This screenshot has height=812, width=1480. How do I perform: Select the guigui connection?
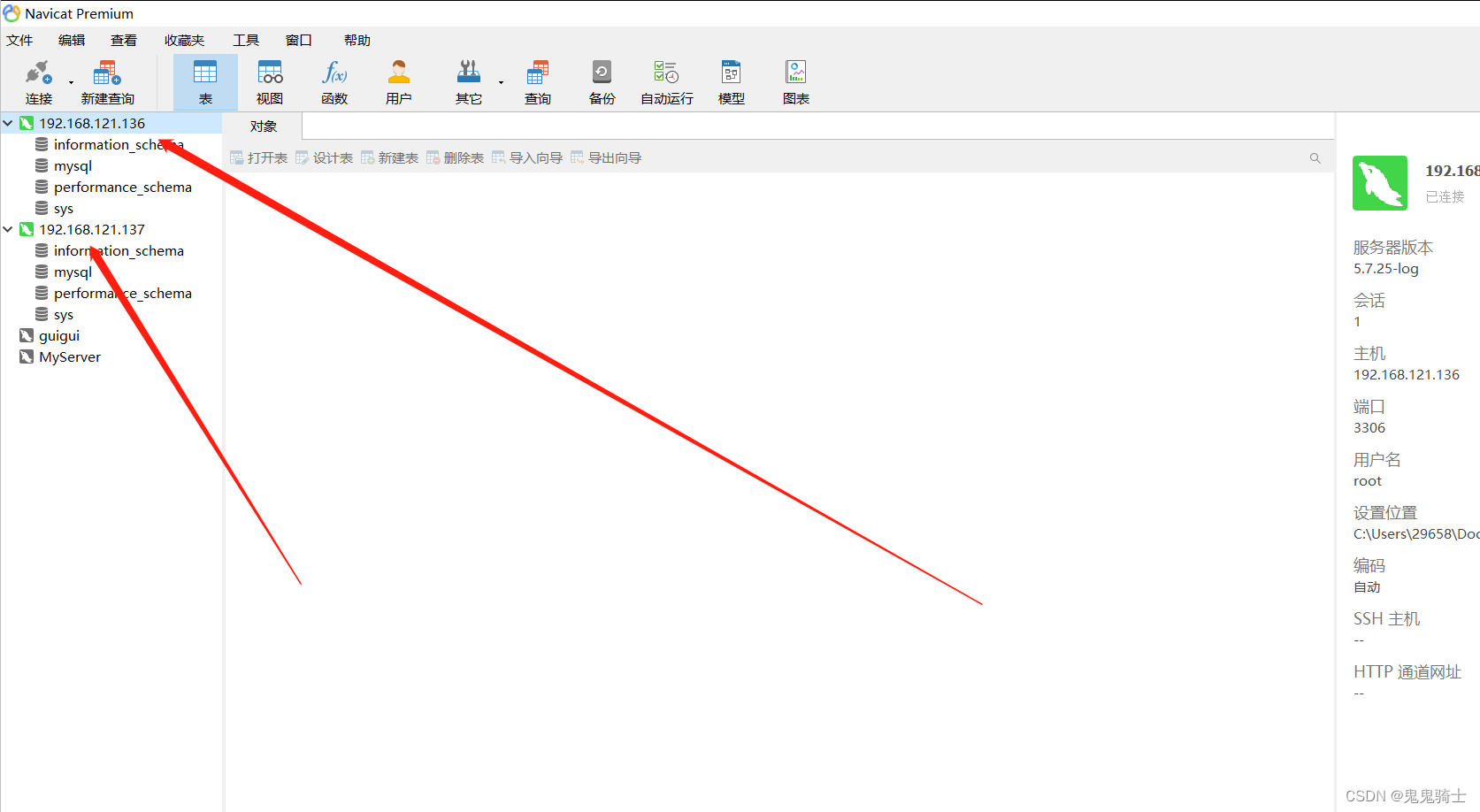pyautogui.click(x=59, y=336)
